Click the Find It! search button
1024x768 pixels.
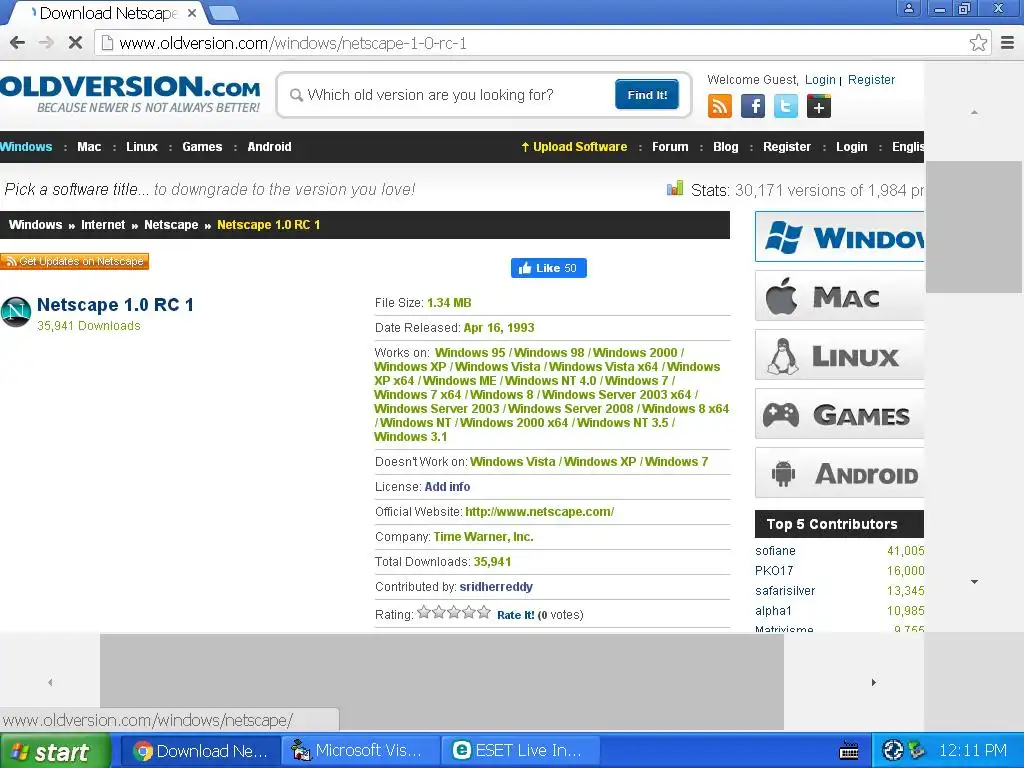(647, 95)
